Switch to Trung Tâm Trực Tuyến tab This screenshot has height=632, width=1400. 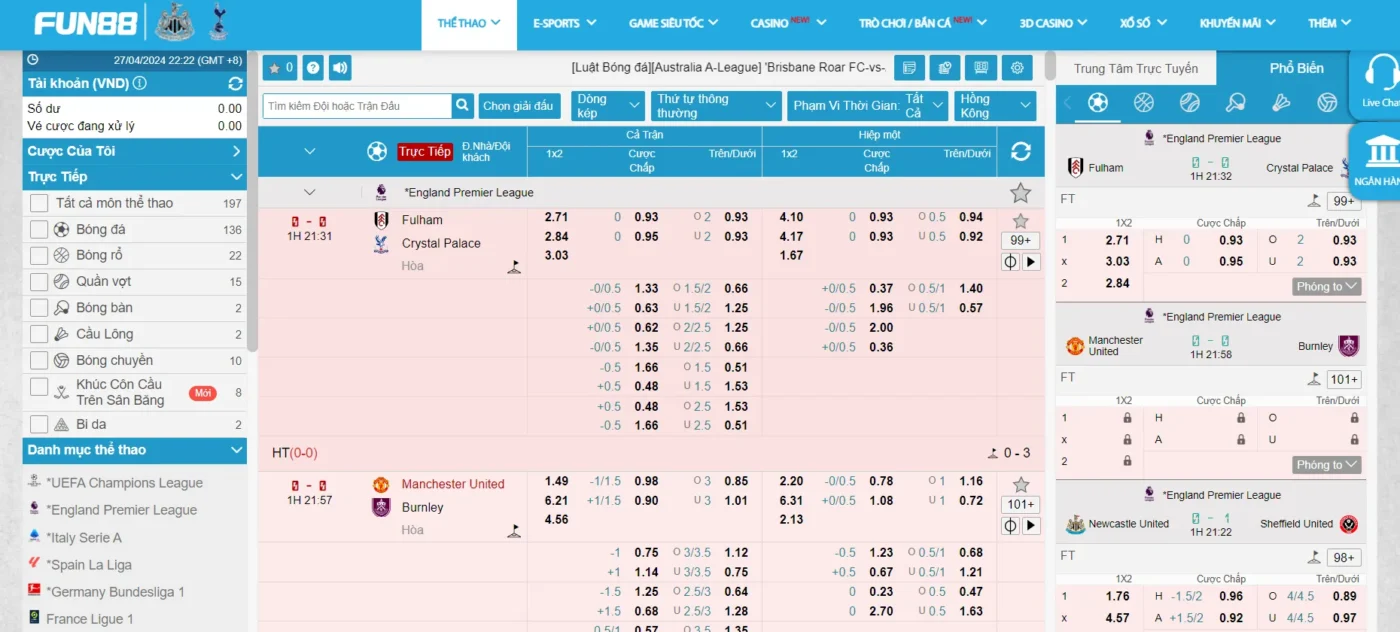(1136, 68)
